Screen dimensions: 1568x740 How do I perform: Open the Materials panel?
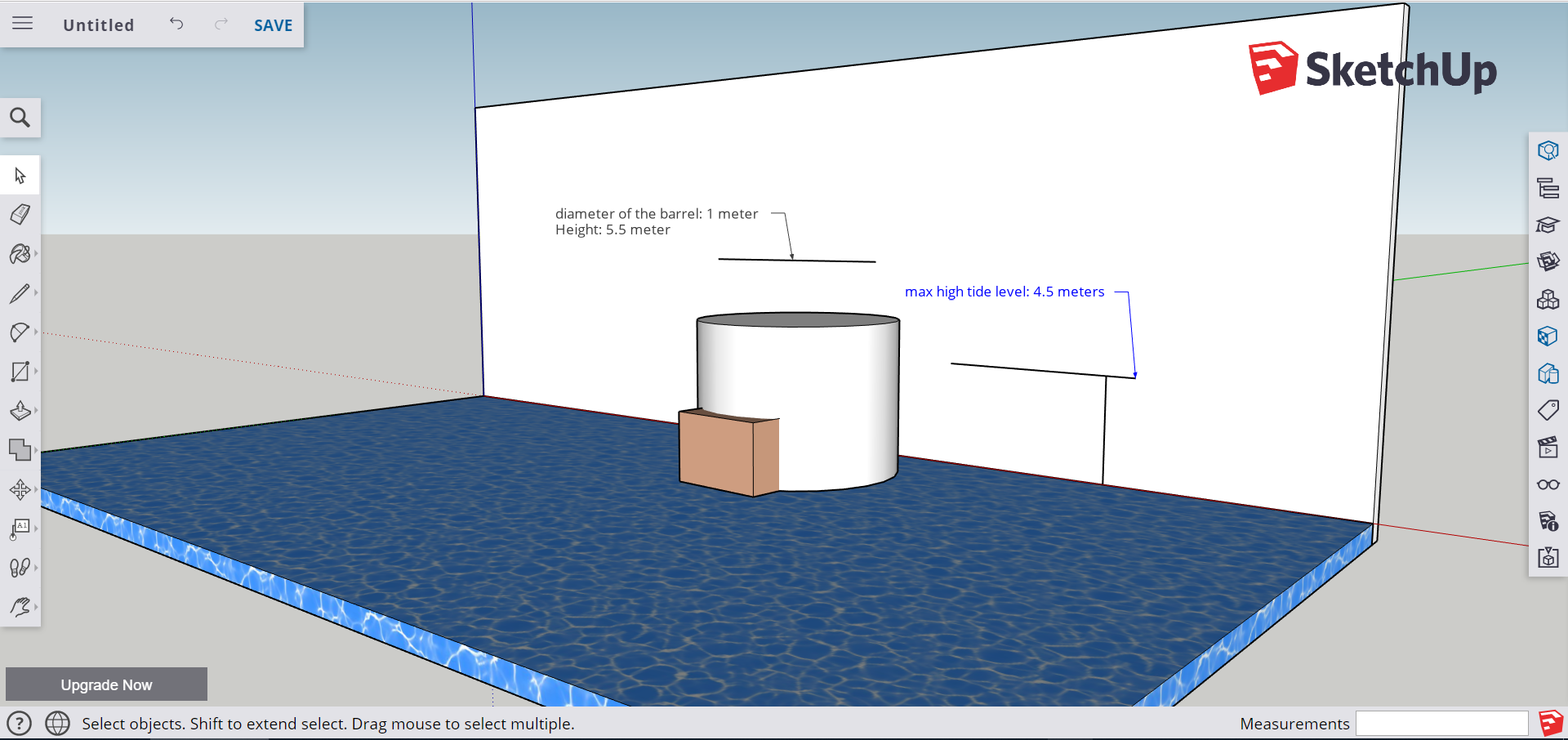pyautogui.click(x=1548, y=336)
